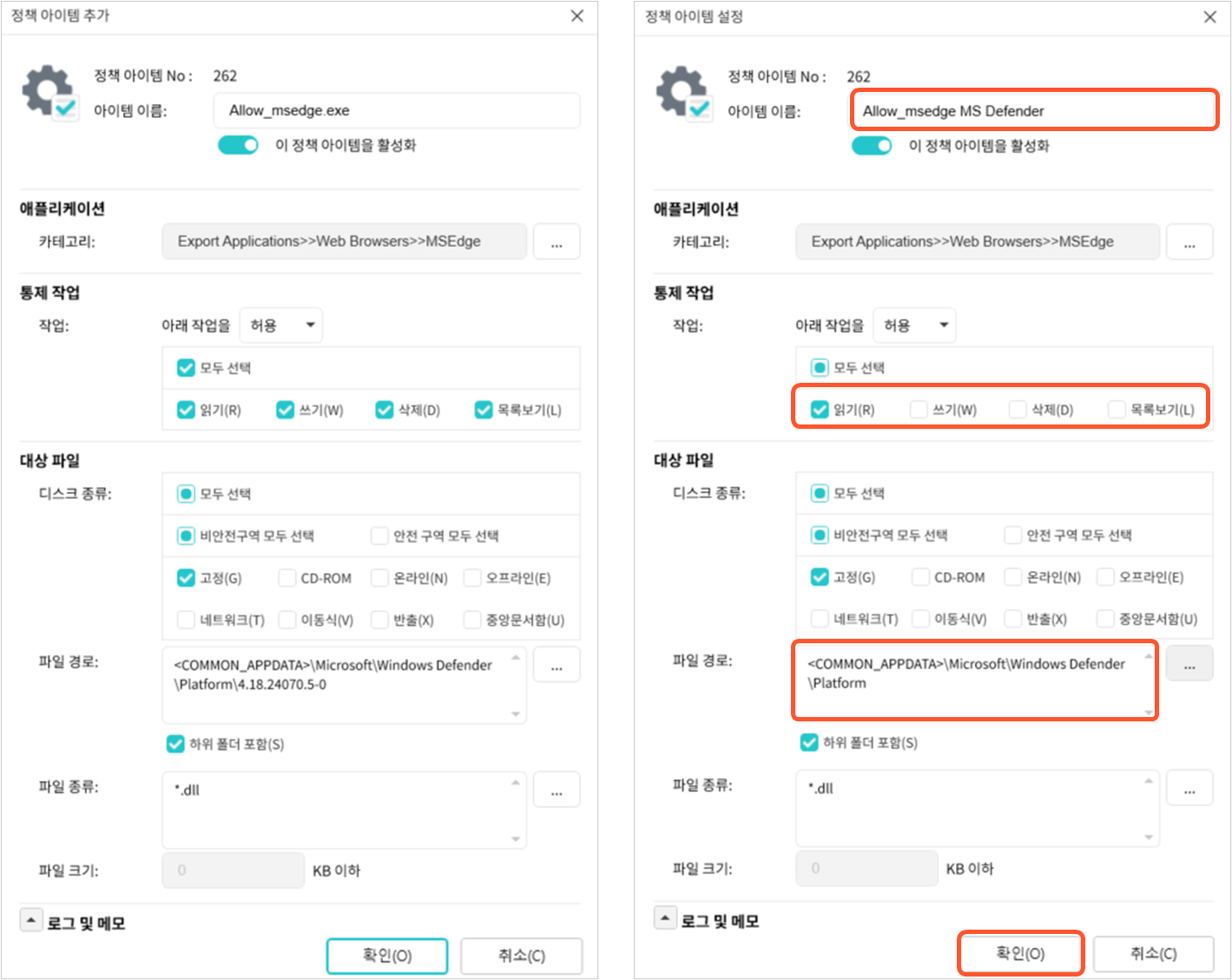
Task: Click the gear icon in the right dialog
Action: pyautogui.click(x=684, y=93)
